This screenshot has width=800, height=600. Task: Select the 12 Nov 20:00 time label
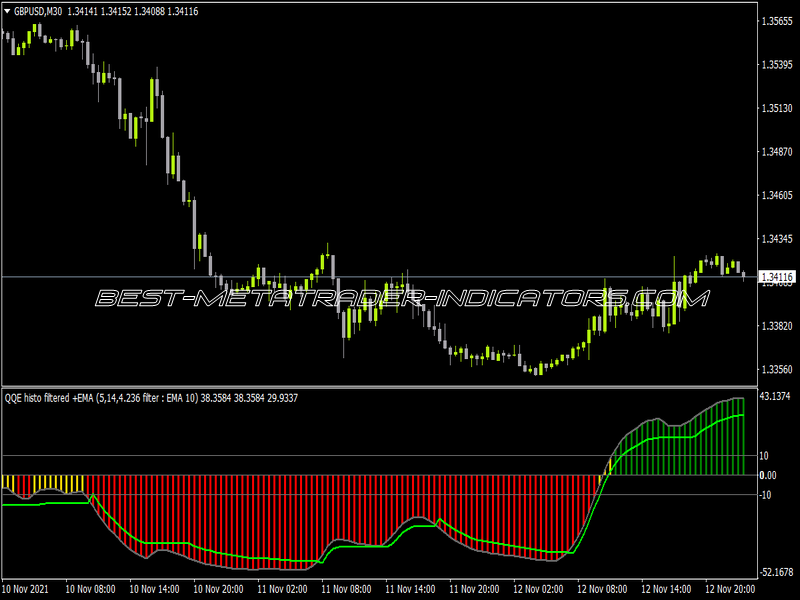click(730, 589)
